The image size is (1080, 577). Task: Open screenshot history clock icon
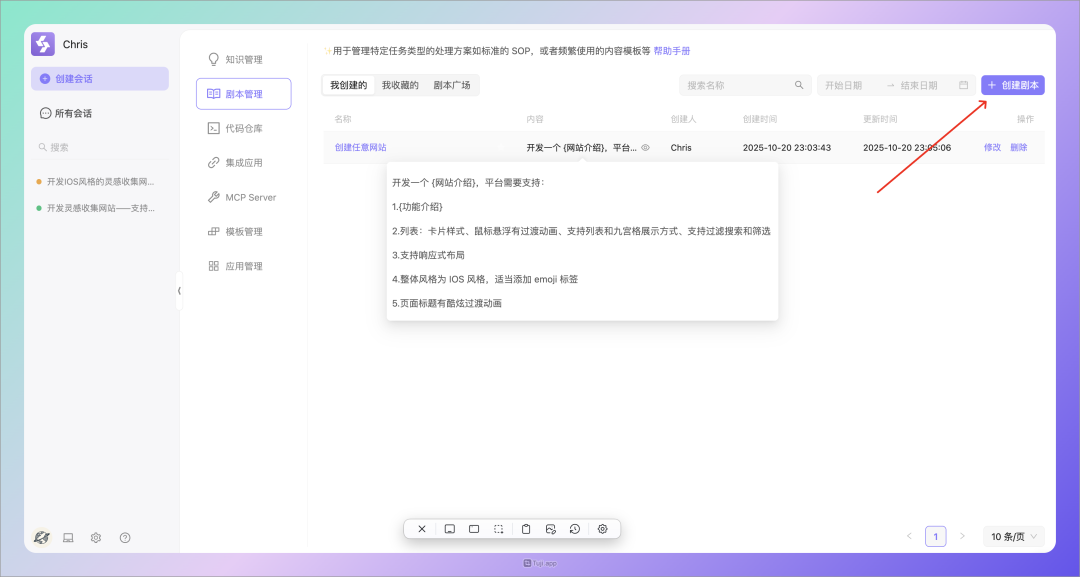click(x=575, y=529)
